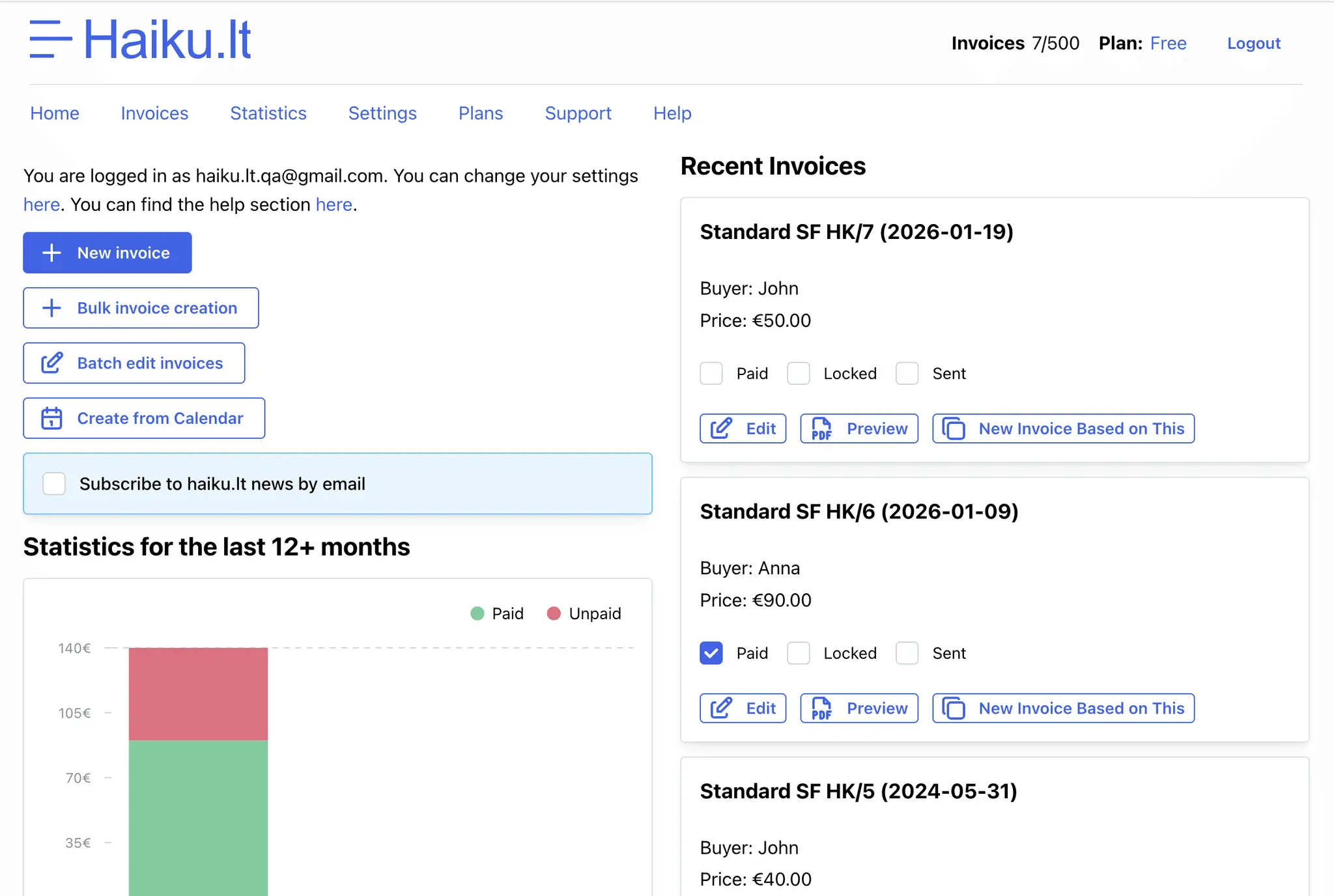Click the 35€ axis label
Viewport: 1334px width, 896px height.
point(78,843)
